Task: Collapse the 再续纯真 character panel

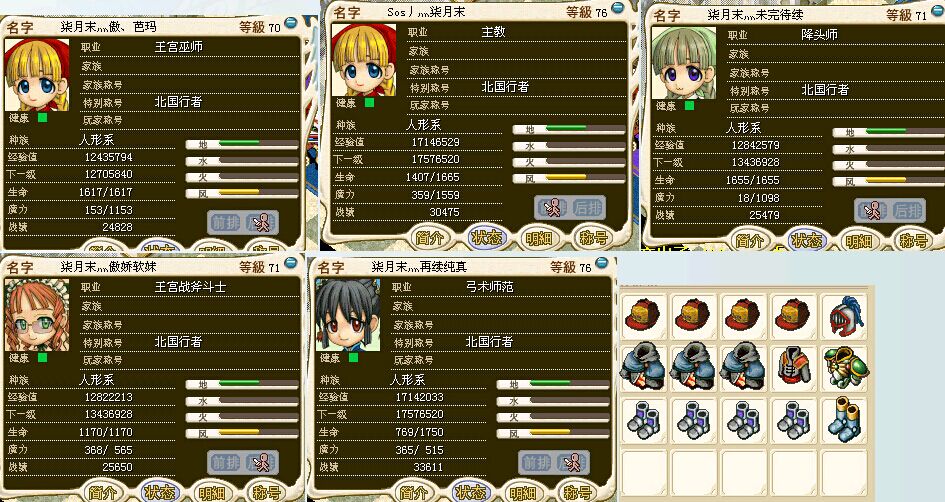Action: tap(602, 262)
